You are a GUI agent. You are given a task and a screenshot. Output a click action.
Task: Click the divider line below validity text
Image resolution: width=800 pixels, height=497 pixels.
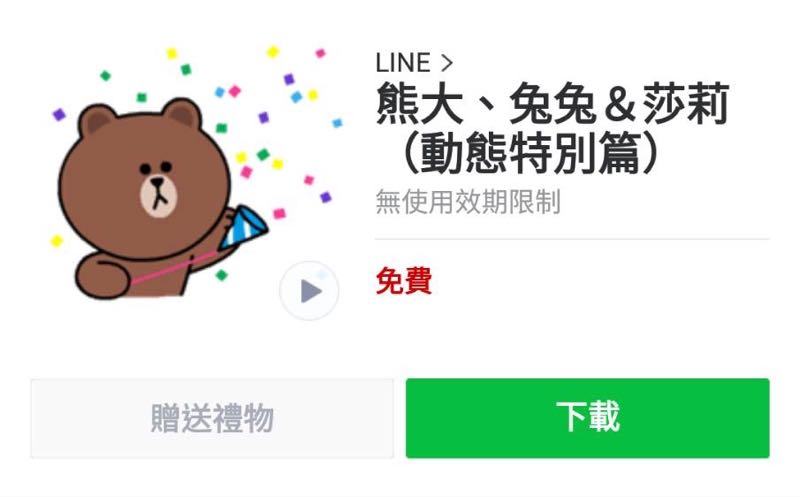pyautogui.click(x=572, y=238)
